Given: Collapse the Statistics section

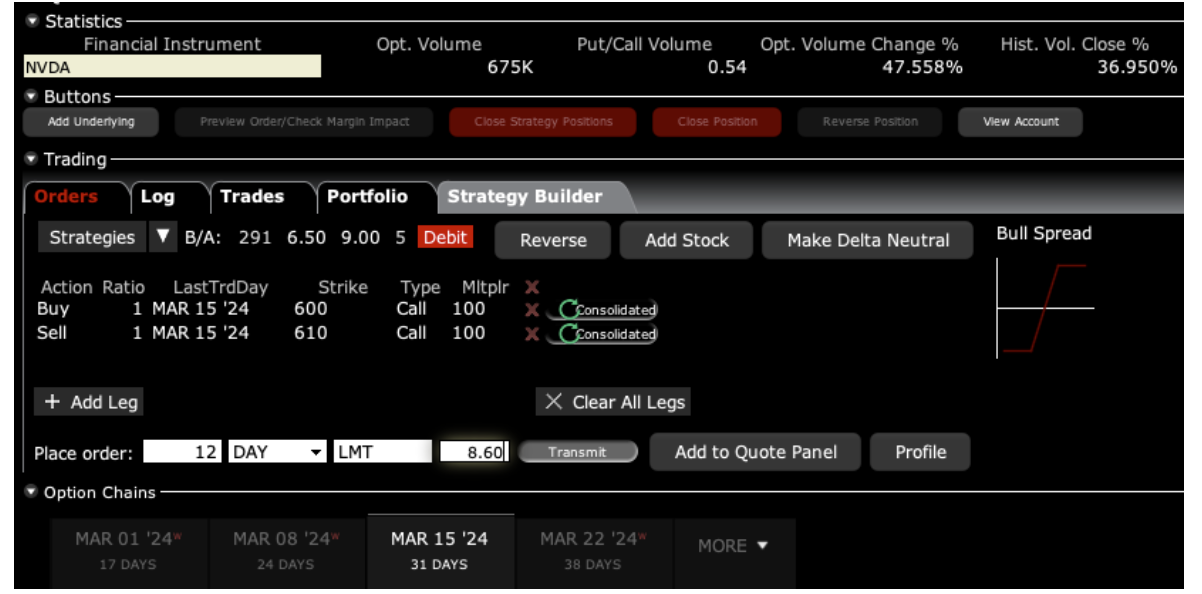Looking at the screenshot, I should click(x=32, y=21).
